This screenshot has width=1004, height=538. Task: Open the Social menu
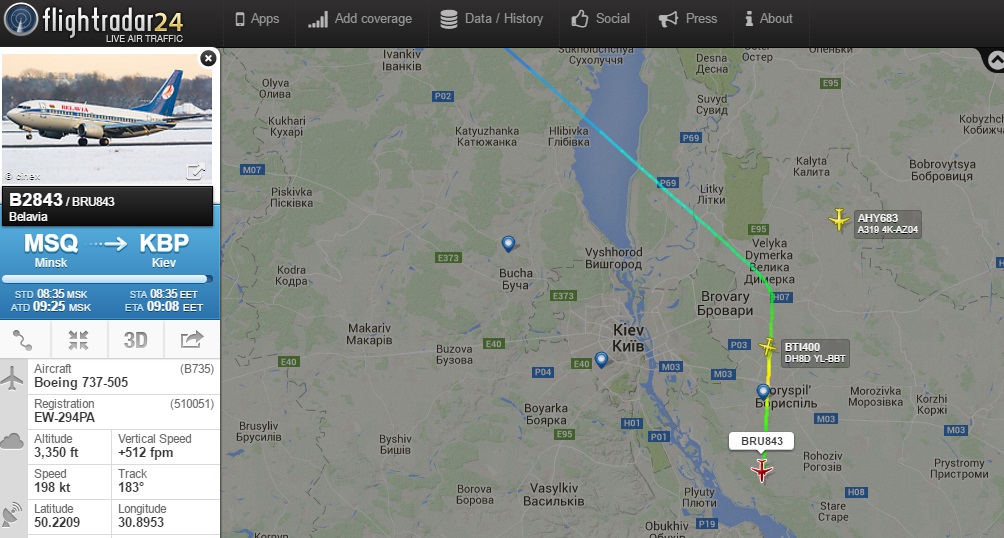click(x=601, y=19)
